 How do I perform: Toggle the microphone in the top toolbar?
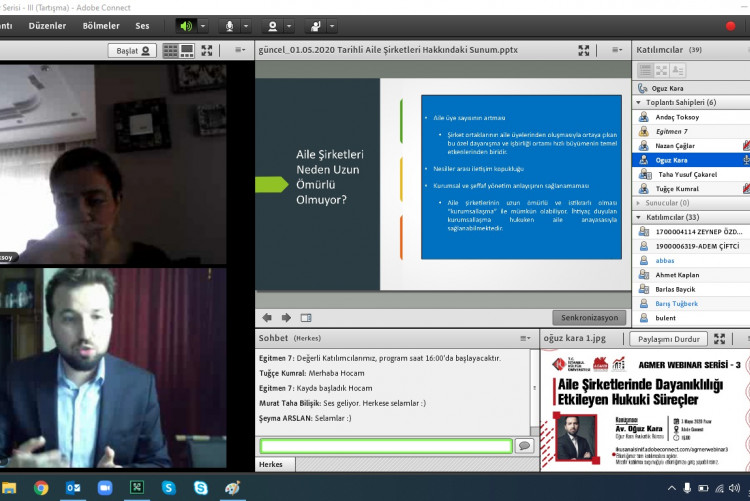click(x=229, y=26)
